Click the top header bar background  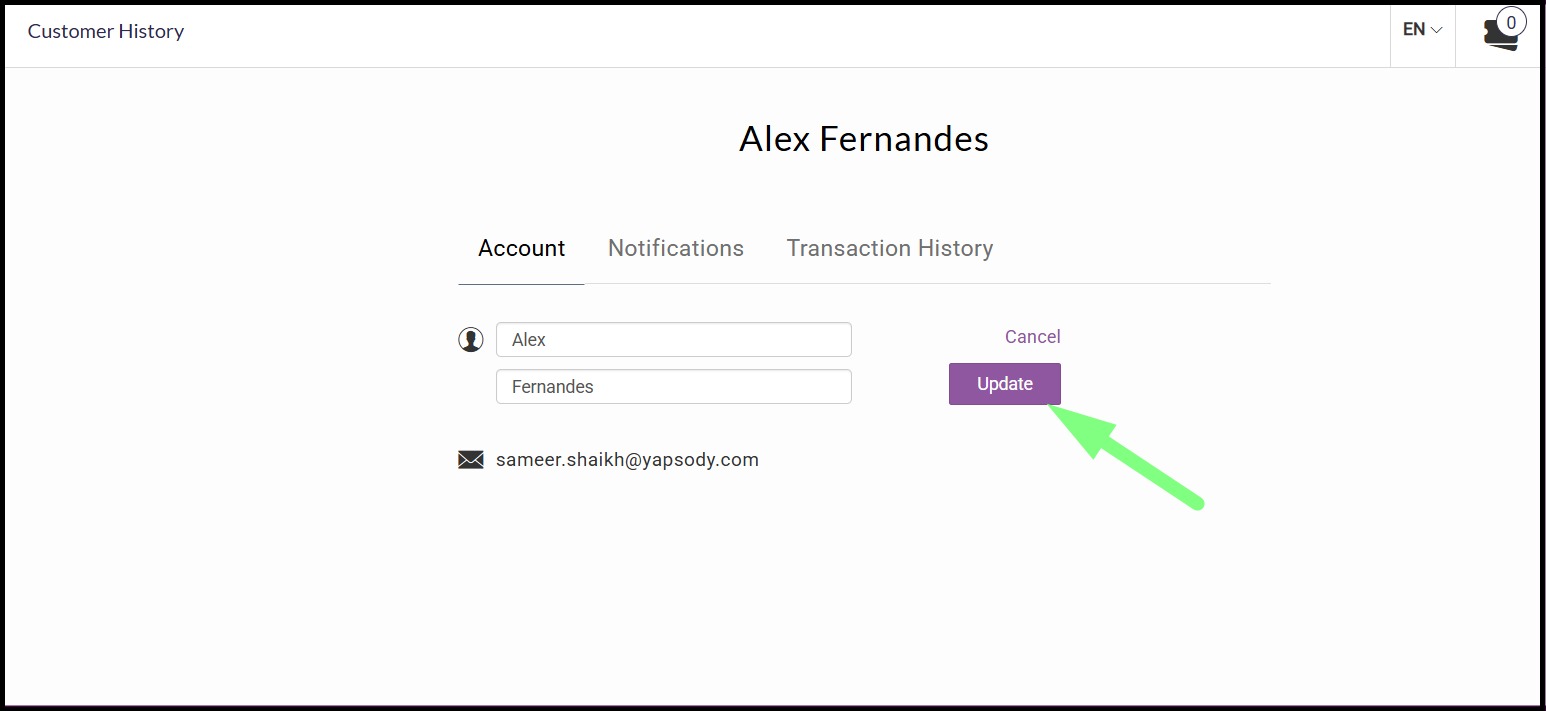click(x=780, y=35)
